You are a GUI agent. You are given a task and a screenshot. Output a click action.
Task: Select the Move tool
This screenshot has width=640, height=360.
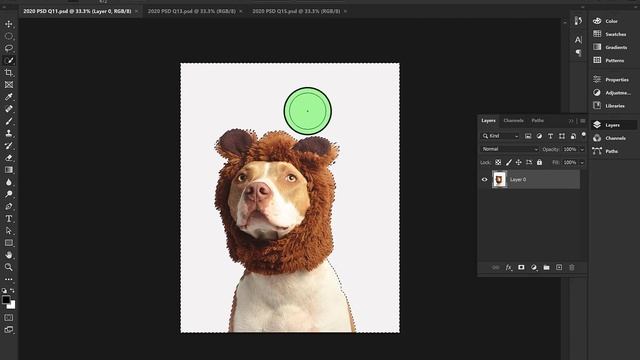[x=9, y=24]
